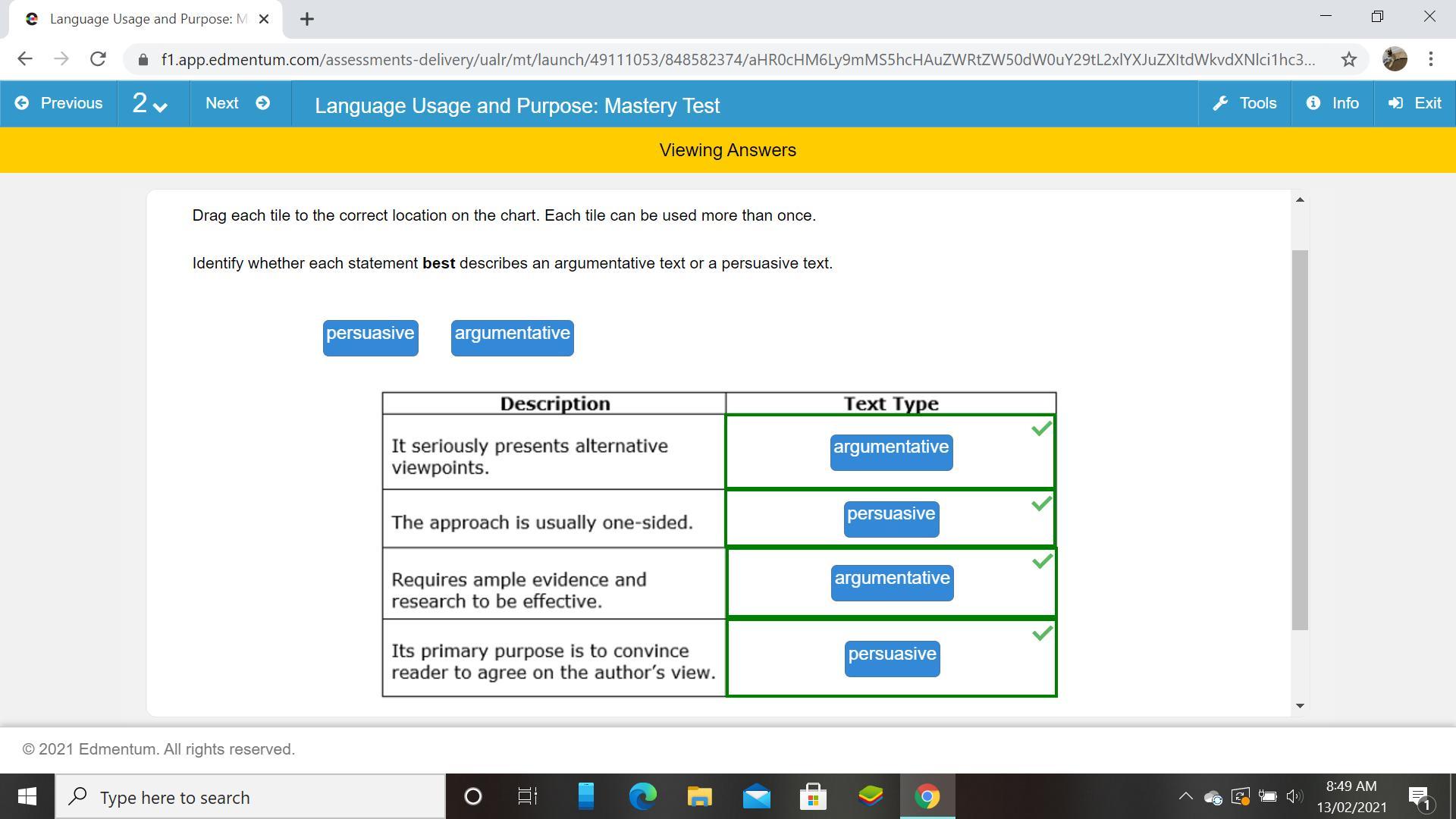Image resolution: width=1456 pixels, height=819 pixels.
Task: Open the Info panel
Action: click(1332, 103)
